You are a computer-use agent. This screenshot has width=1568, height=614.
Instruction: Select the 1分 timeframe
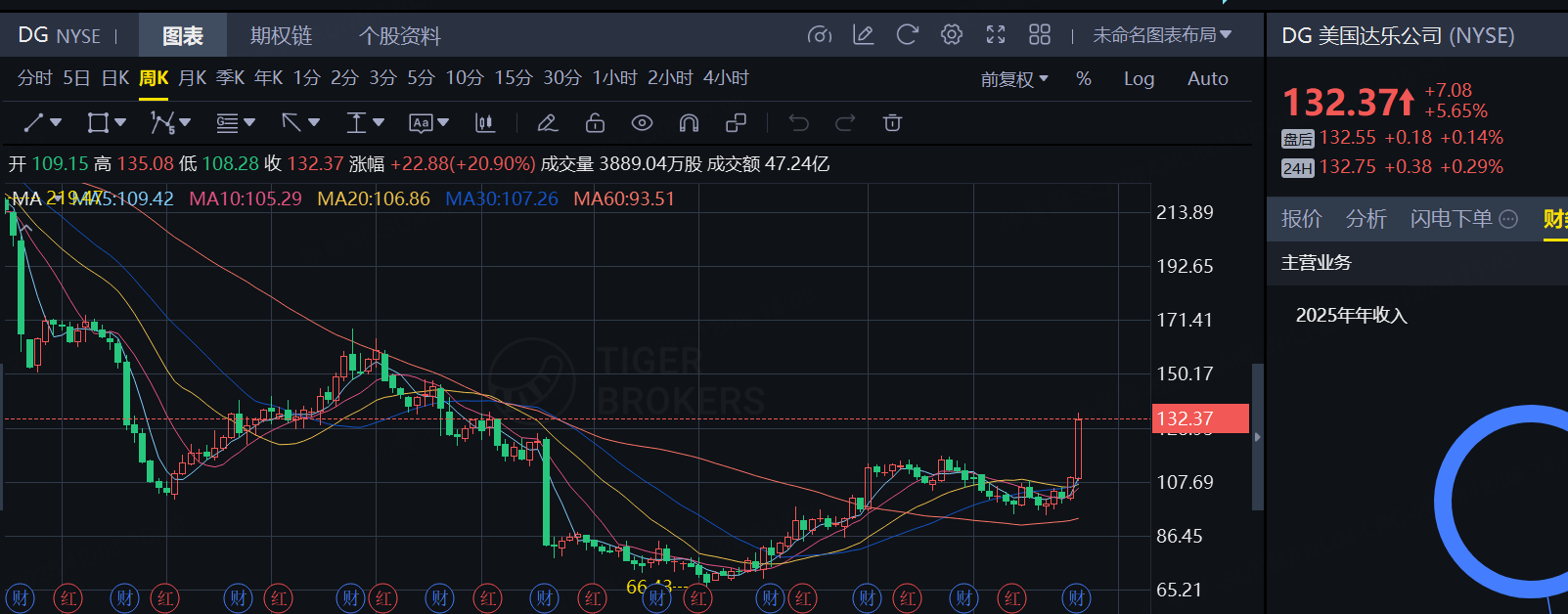[307, 78]
